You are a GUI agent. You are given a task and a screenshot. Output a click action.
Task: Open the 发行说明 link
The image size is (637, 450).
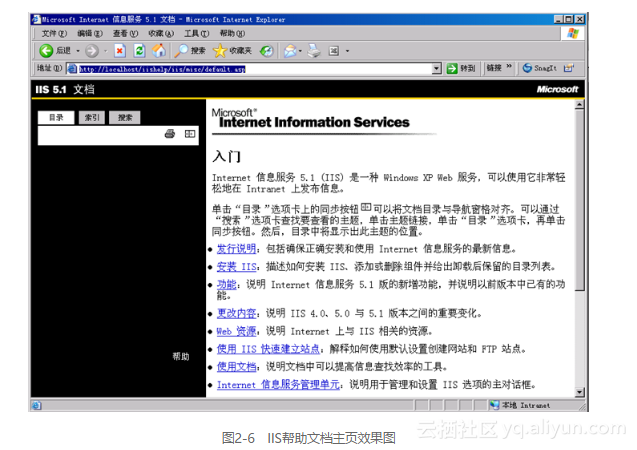pyautogui.click(x=236, y=249)
